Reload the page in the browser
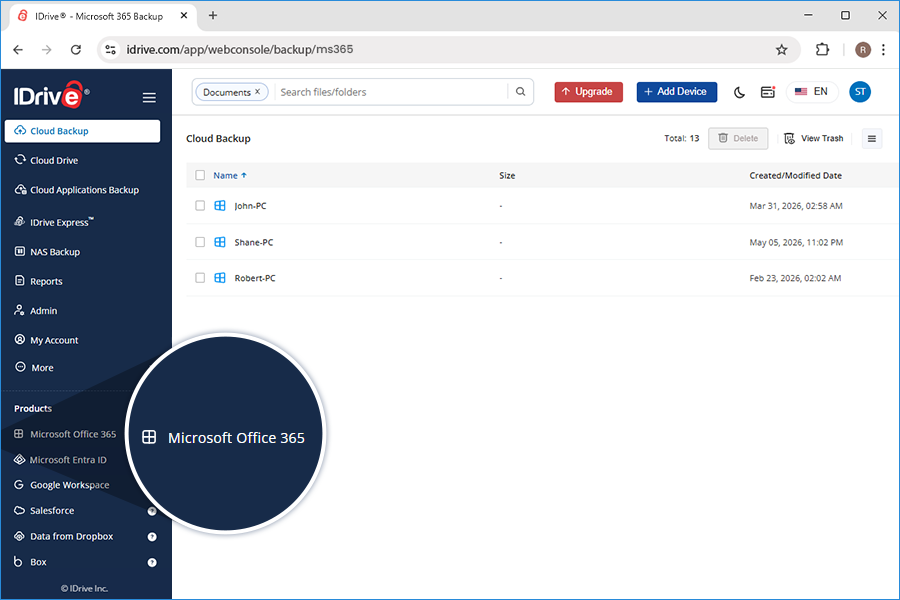The width and height of the screenshot is (900, 600). click(x=76, y=50)
